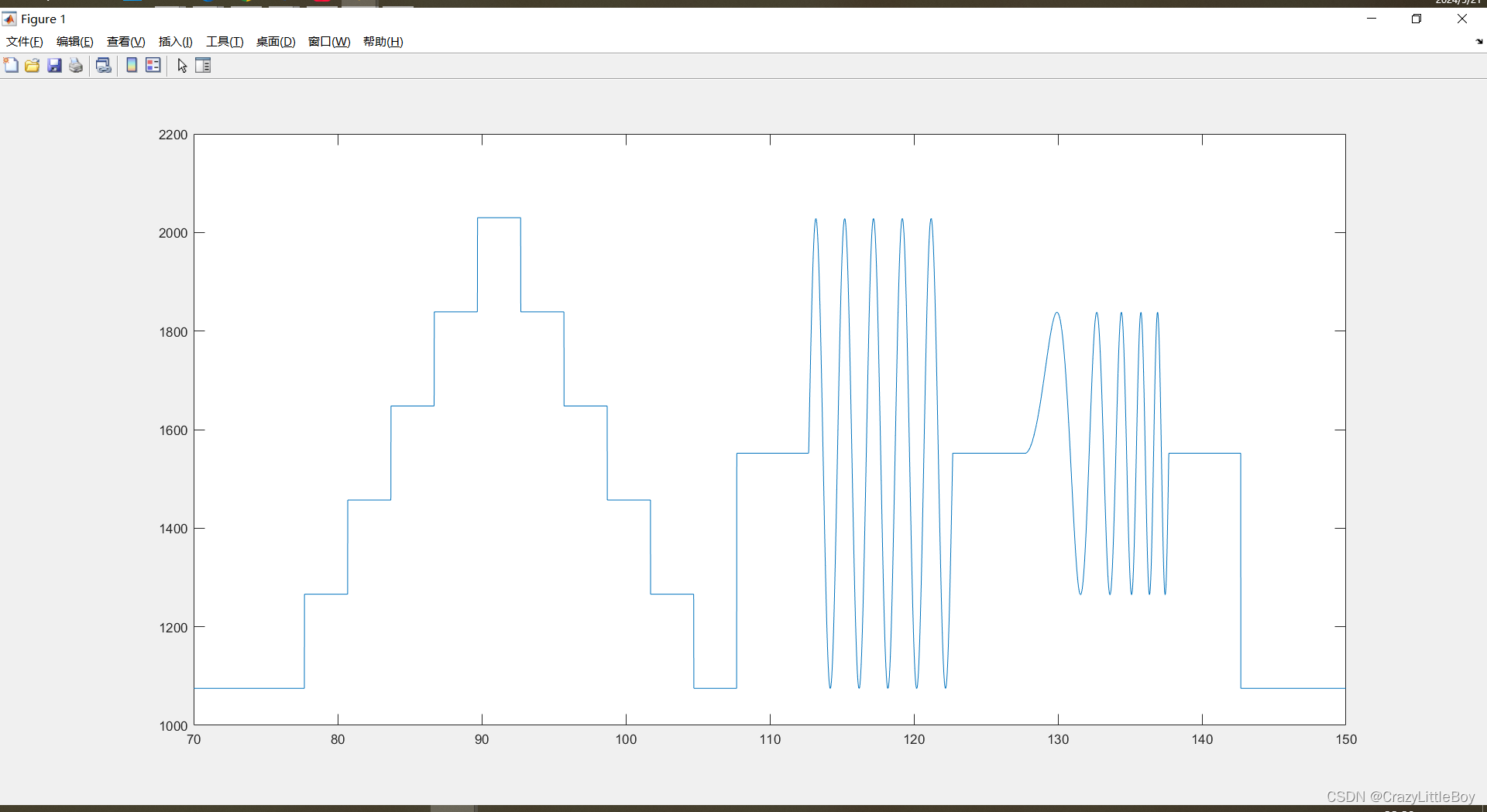Click the x-axis label 90

(x=482, y=739)
